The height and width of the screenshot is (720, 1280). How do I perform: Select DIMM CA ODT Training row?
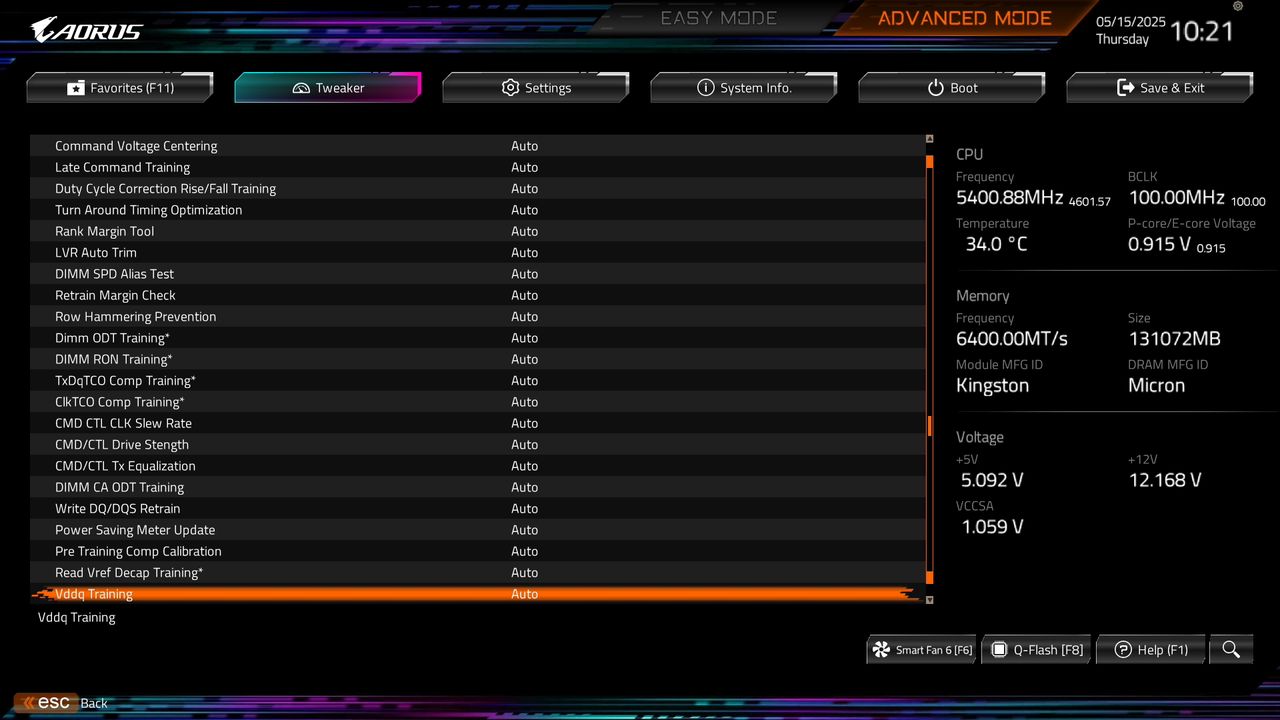tap(477, 487)
